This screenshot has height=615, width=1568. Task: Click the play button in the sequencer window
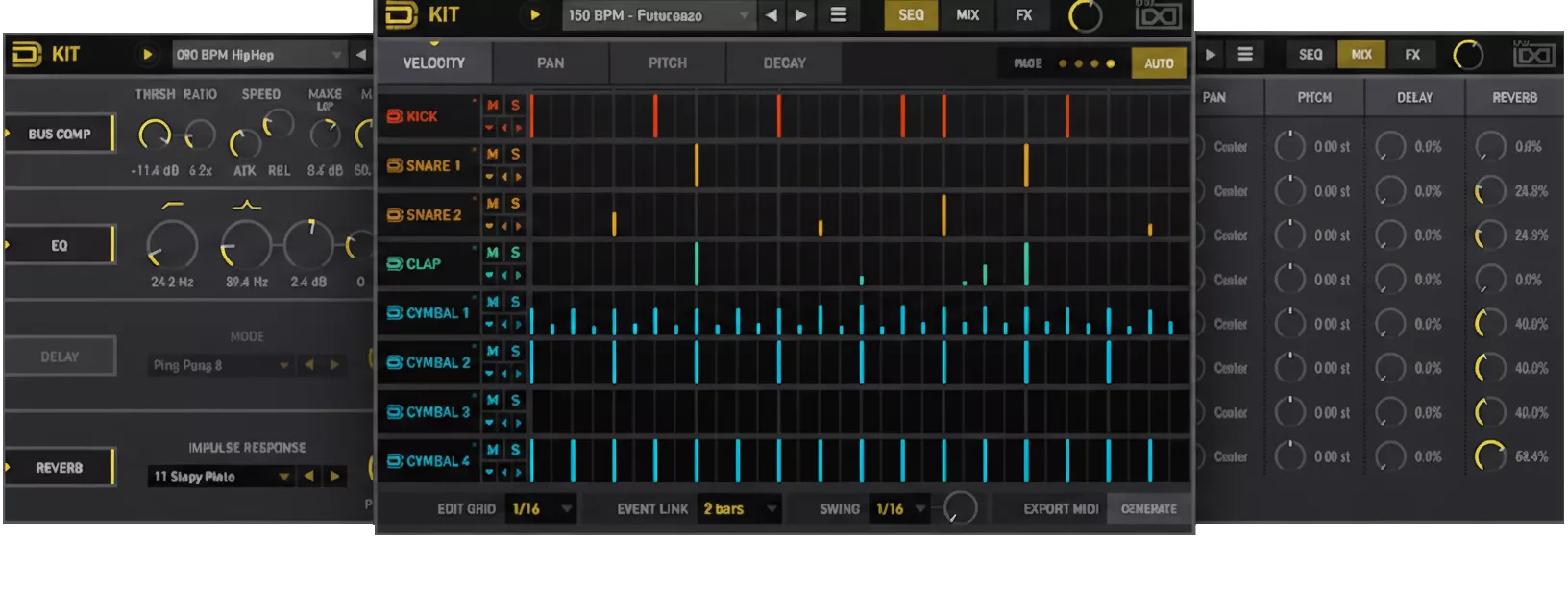pos(535,15)
